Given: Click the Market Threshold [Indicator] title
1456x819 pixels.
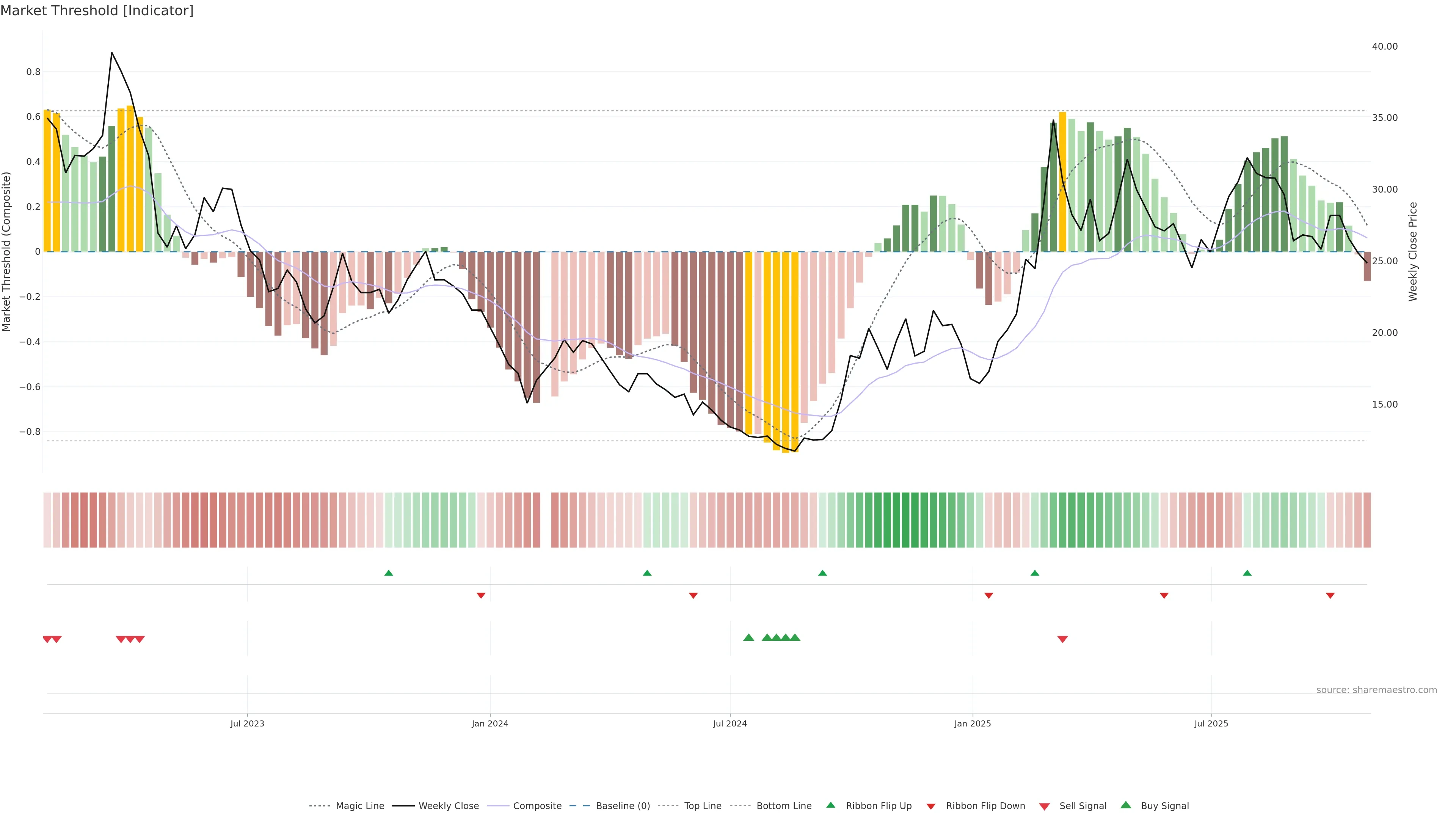Looking at the screenshot, I should (97, 11).
